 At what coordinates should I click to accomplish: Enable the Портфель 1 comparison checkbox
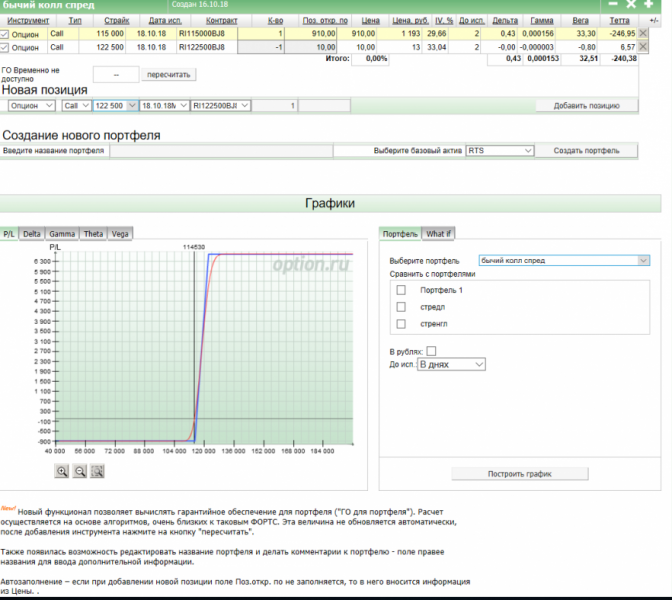coord(401,290)
